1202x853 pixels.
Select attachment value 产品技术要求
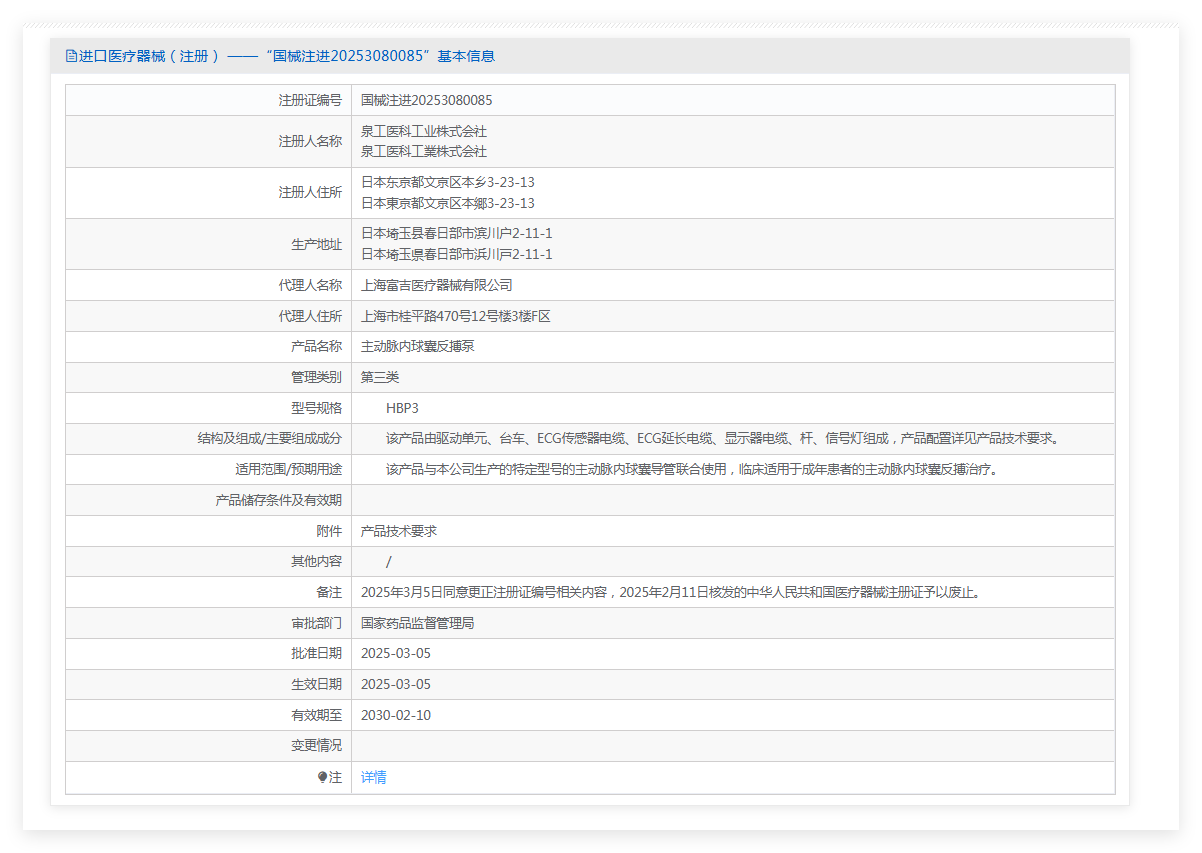point(399,531)
